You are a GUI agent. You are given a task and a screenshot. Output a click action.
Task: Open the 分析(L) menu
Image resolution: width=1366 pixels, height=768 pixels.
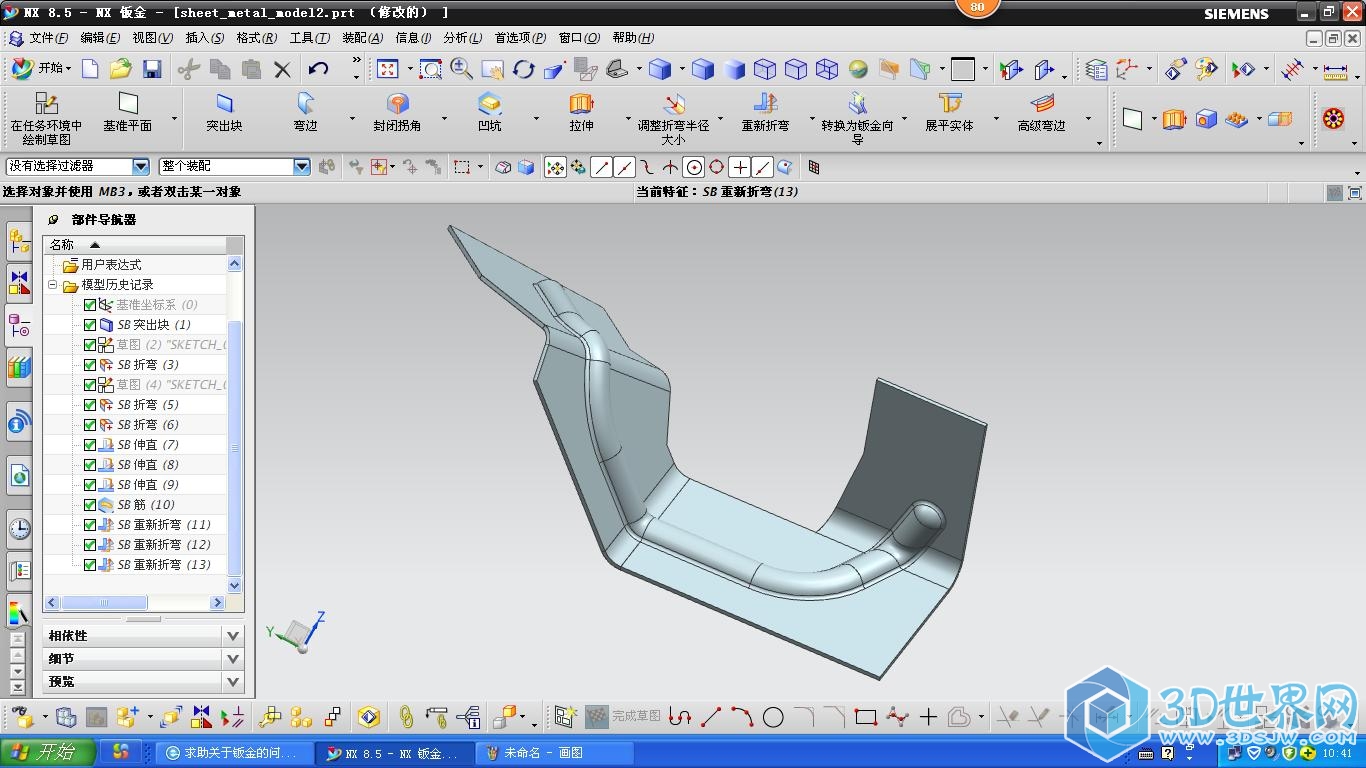[462, 38]
